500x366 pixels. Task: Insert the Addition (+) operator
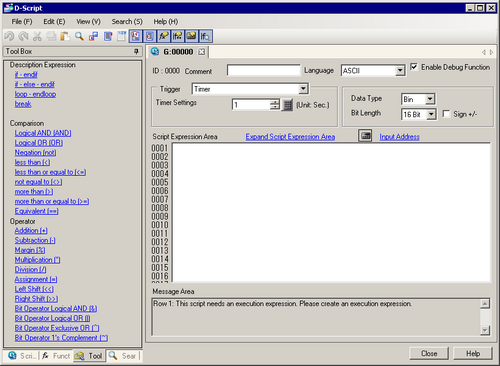click(31, 230)
